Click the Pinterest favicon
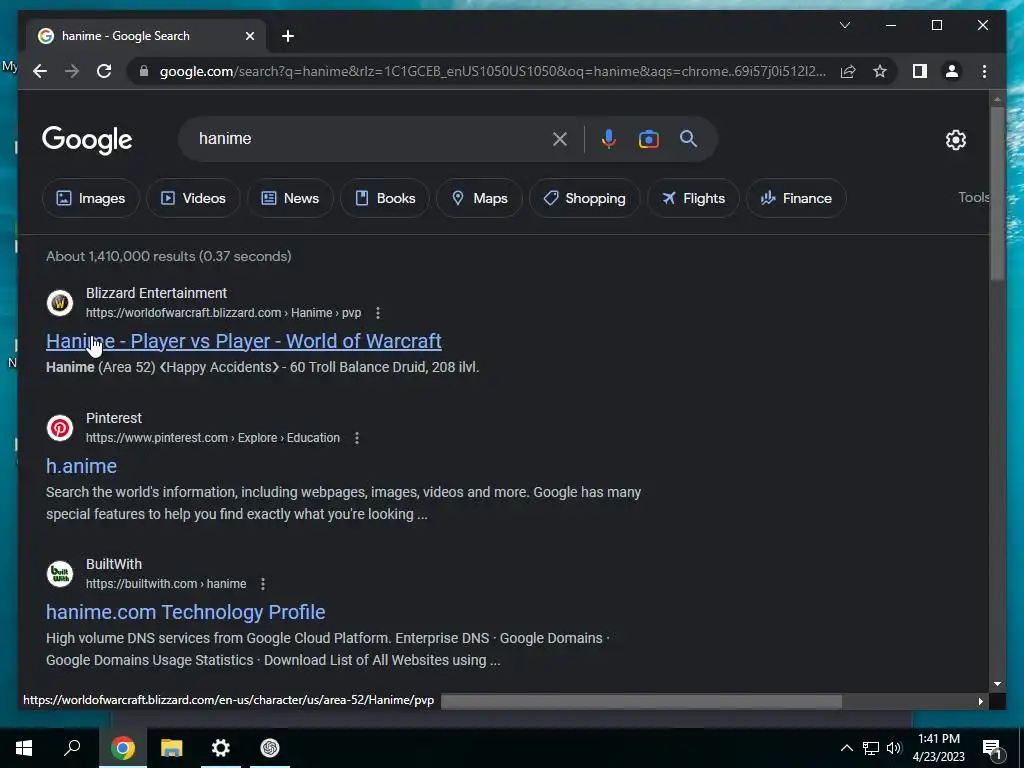This screenshot has height=768, width=1024. point(59,428)
